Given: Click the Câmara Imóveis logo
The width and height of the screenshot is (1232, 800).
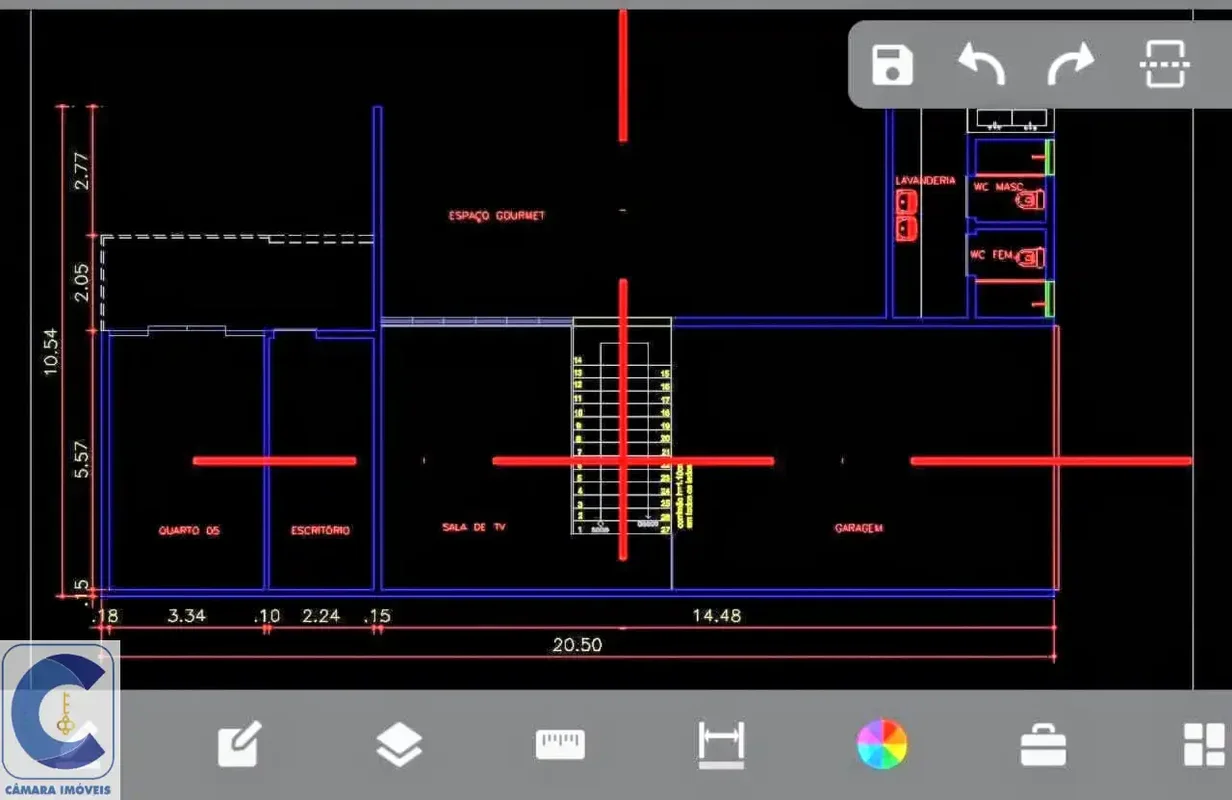Looking at the screenshot, I should click(x=60, y=720).
